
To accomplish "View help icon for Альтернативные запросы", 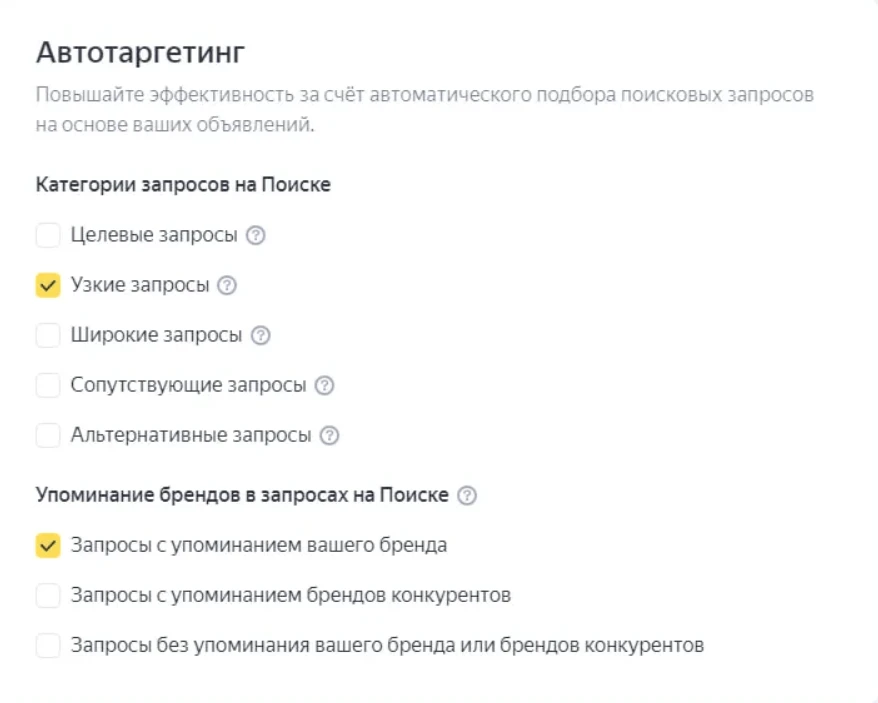I will pos(329,435).
